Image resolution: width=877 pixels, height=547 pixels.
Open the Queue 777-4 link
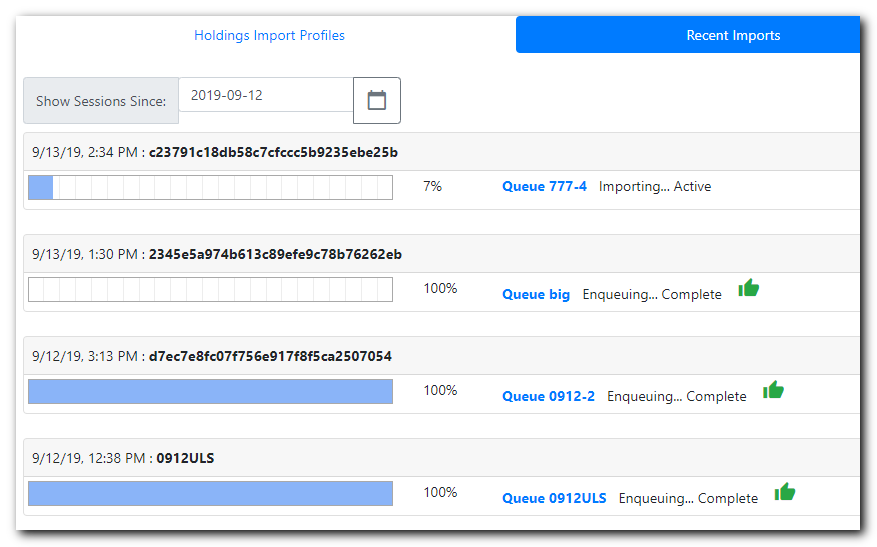544,186
